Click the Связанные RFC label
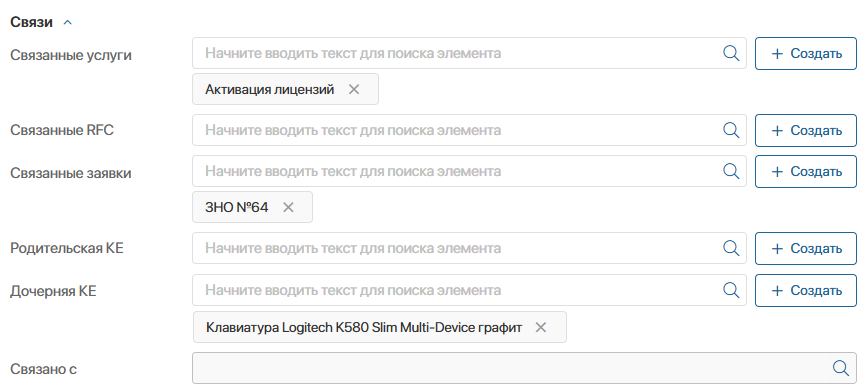Viewport: 866px width, 392px height. (x=62, y=130)
